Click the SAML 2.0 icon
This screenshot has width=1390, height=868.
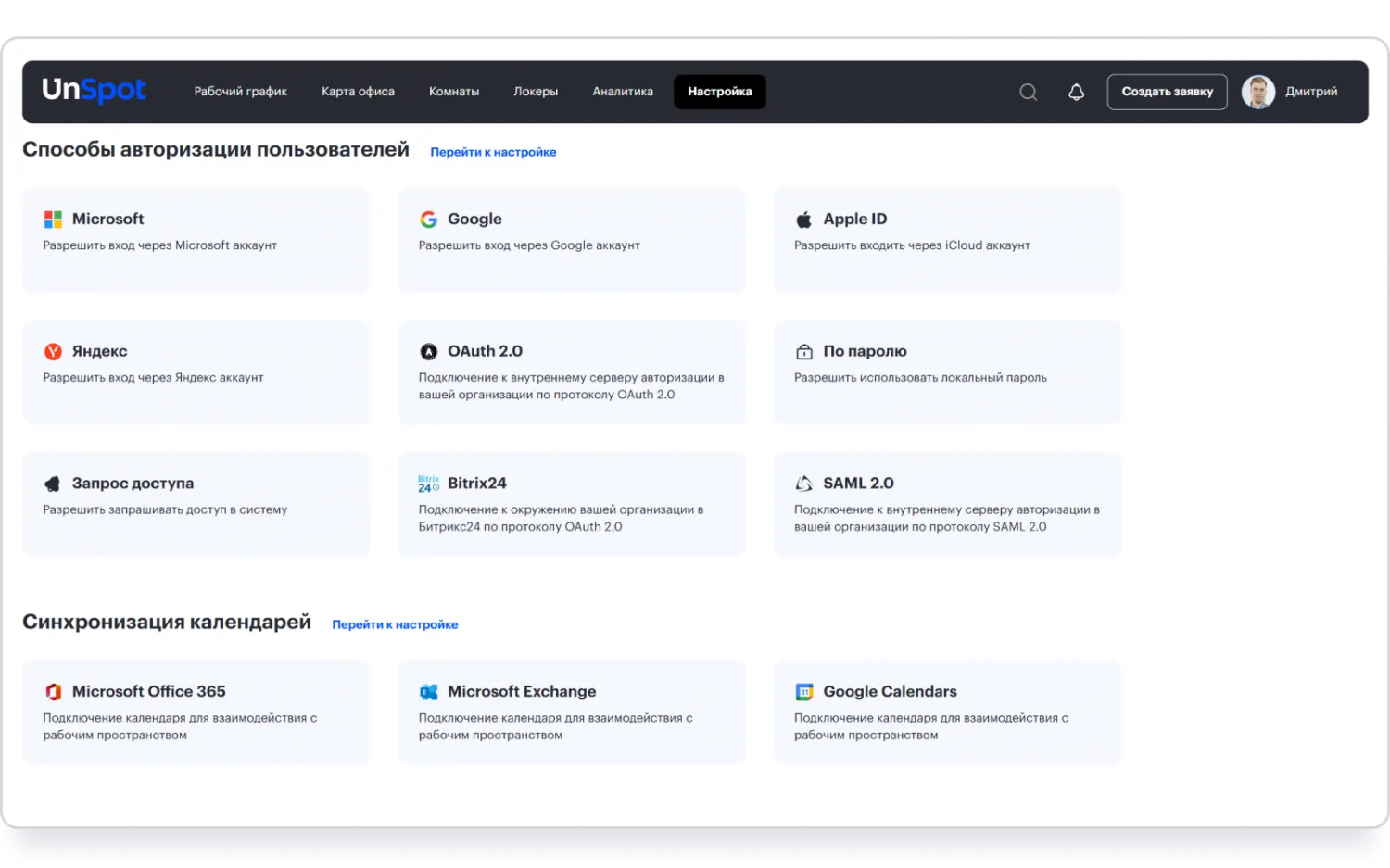[803, 484]
